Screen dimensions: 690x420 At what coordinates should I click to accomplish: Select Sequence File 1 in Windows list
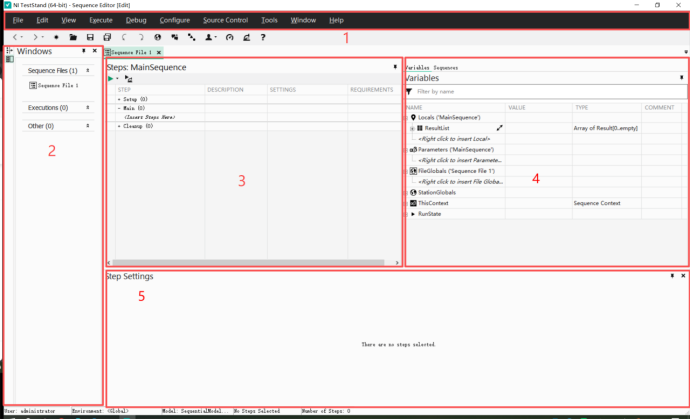54,85
